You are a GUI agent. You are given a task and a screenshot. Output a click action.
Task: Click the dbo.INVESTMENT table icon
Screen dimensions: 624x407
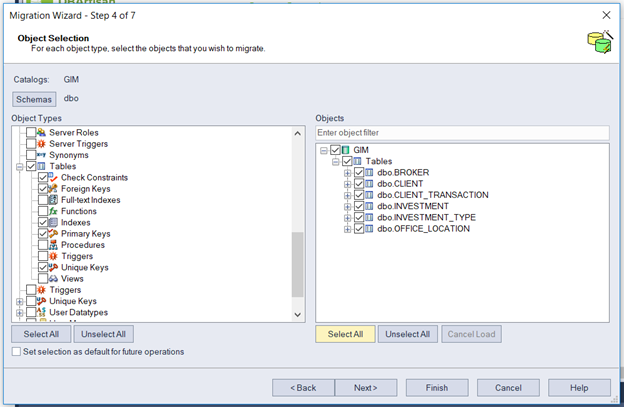tap(369, 206)
